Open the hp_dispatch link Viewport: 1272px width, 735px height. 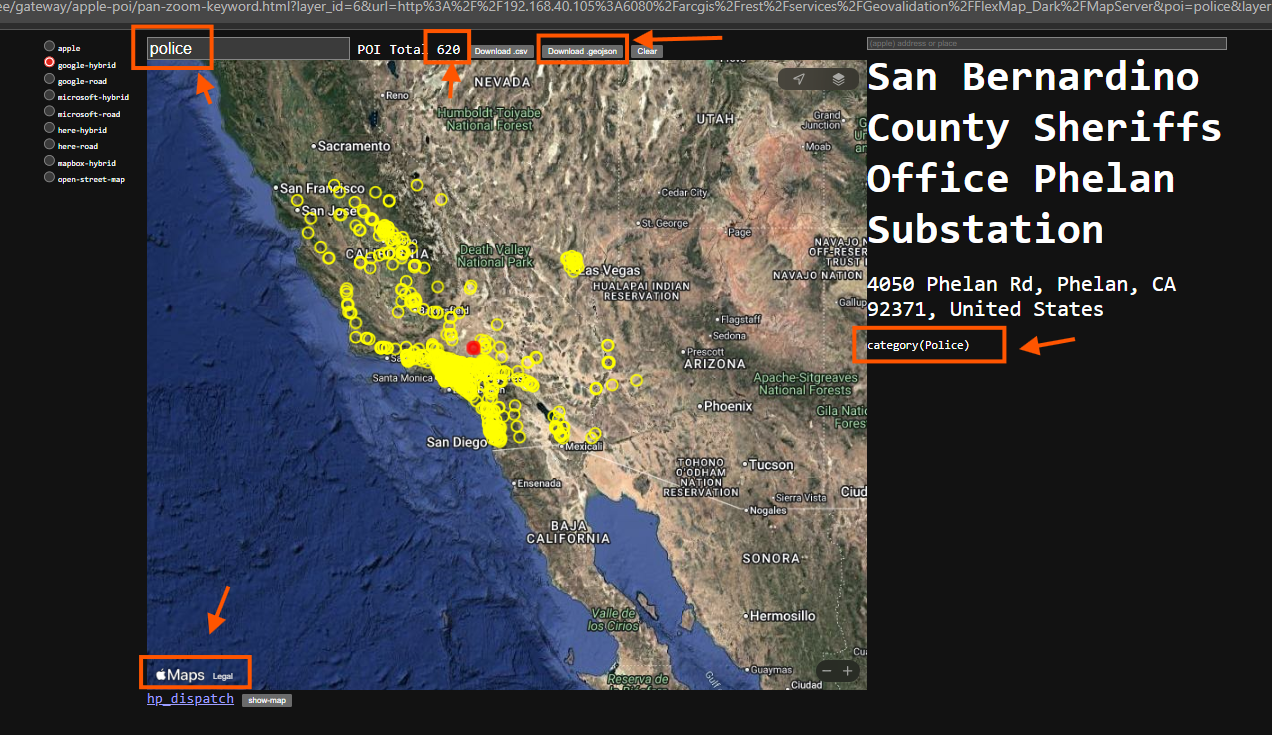click(x=190, y=699)
